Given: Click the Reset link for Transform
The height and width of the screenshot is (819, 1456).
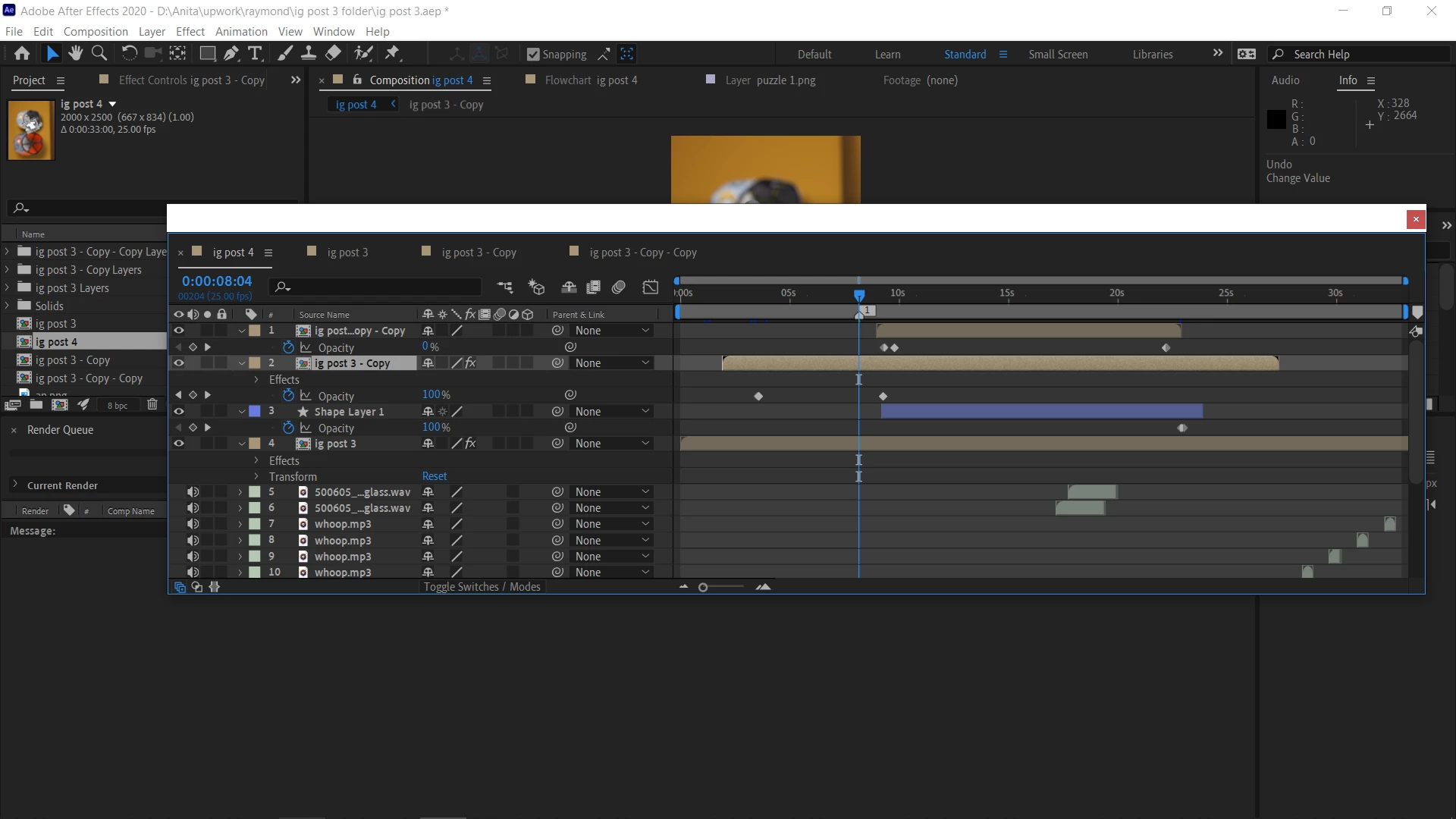Looking at the screenshot, I should coord(435,476).
